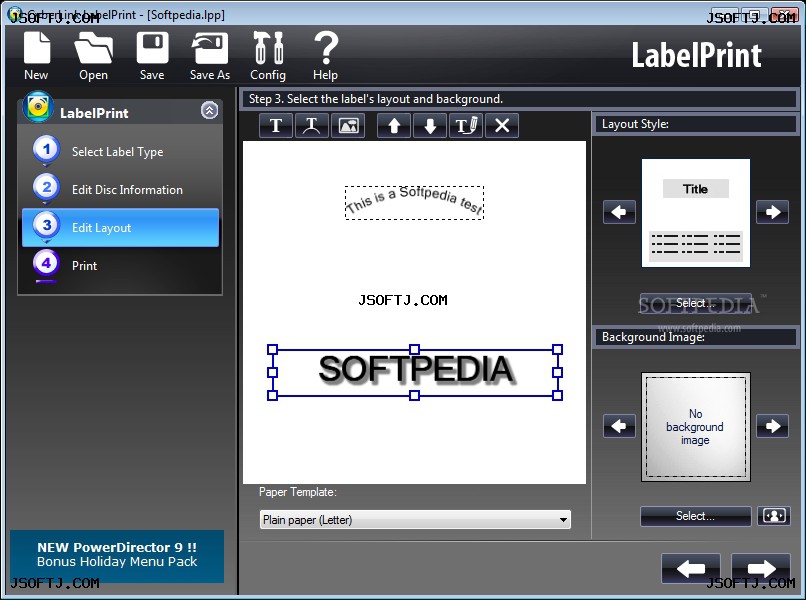Click the LabelPrint disc logo icon
This screenshot has height=600, width=806.
[38, 106]
